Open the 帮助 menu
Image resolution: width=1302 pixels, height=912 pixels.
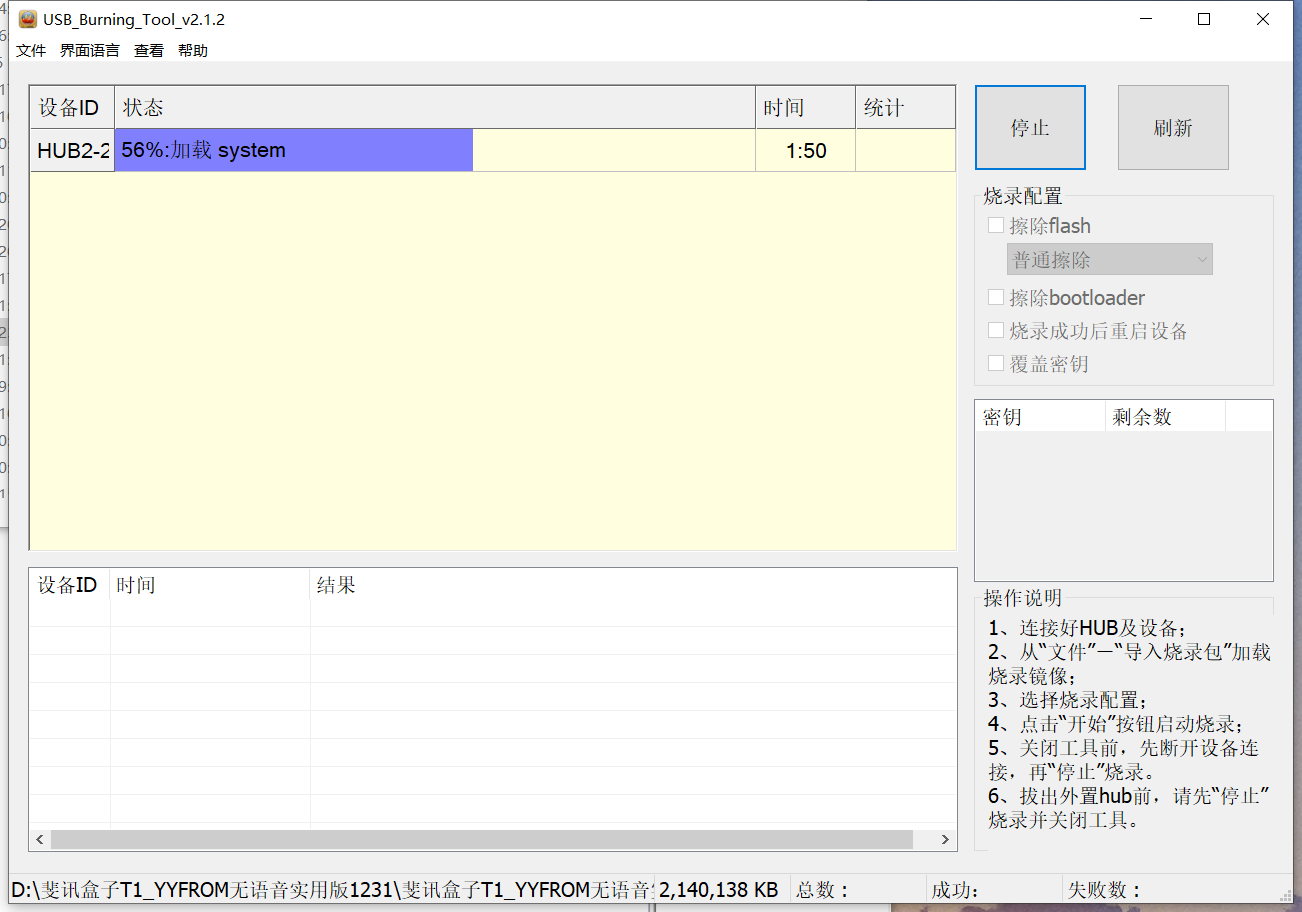[193, 50]
